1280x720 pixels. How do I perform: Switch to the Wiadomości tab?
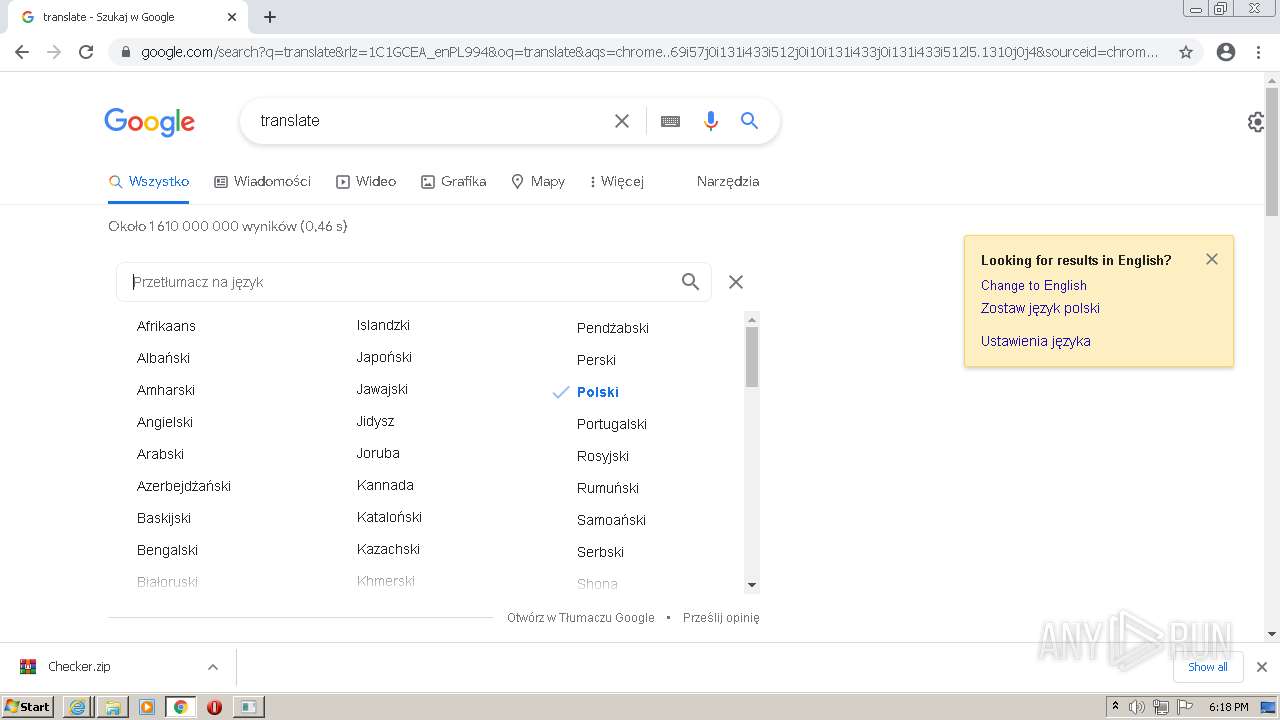click(x=263, y=182)
